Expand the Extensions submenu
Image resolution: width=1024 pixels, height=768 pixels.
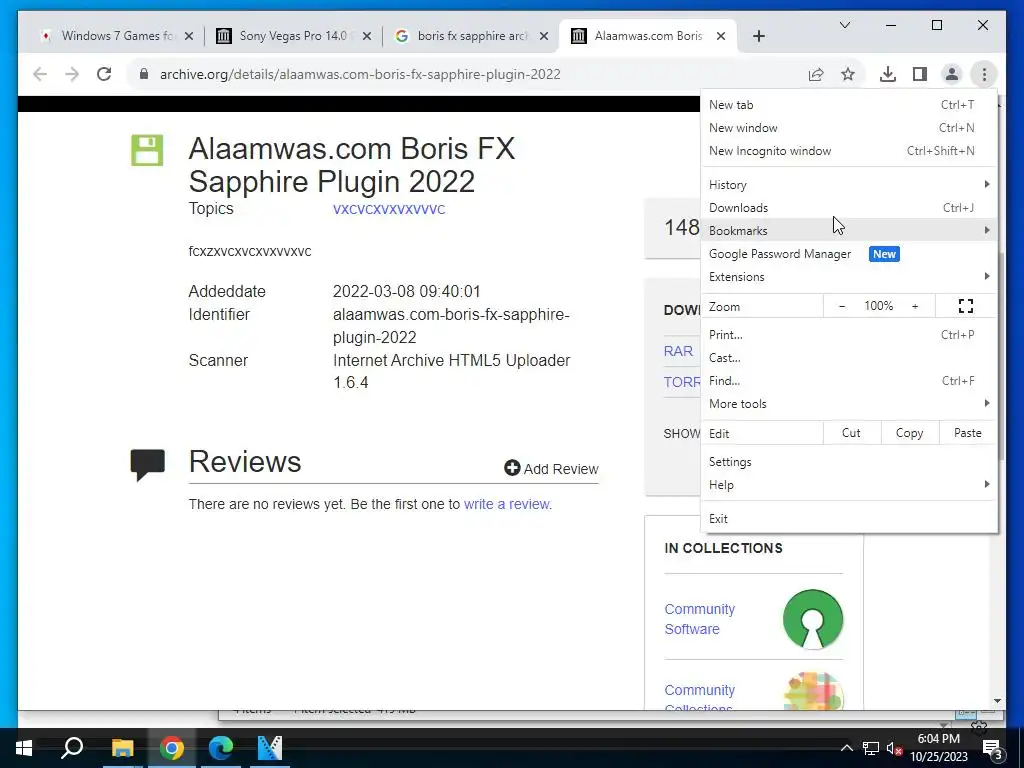[x=849, y=276]
